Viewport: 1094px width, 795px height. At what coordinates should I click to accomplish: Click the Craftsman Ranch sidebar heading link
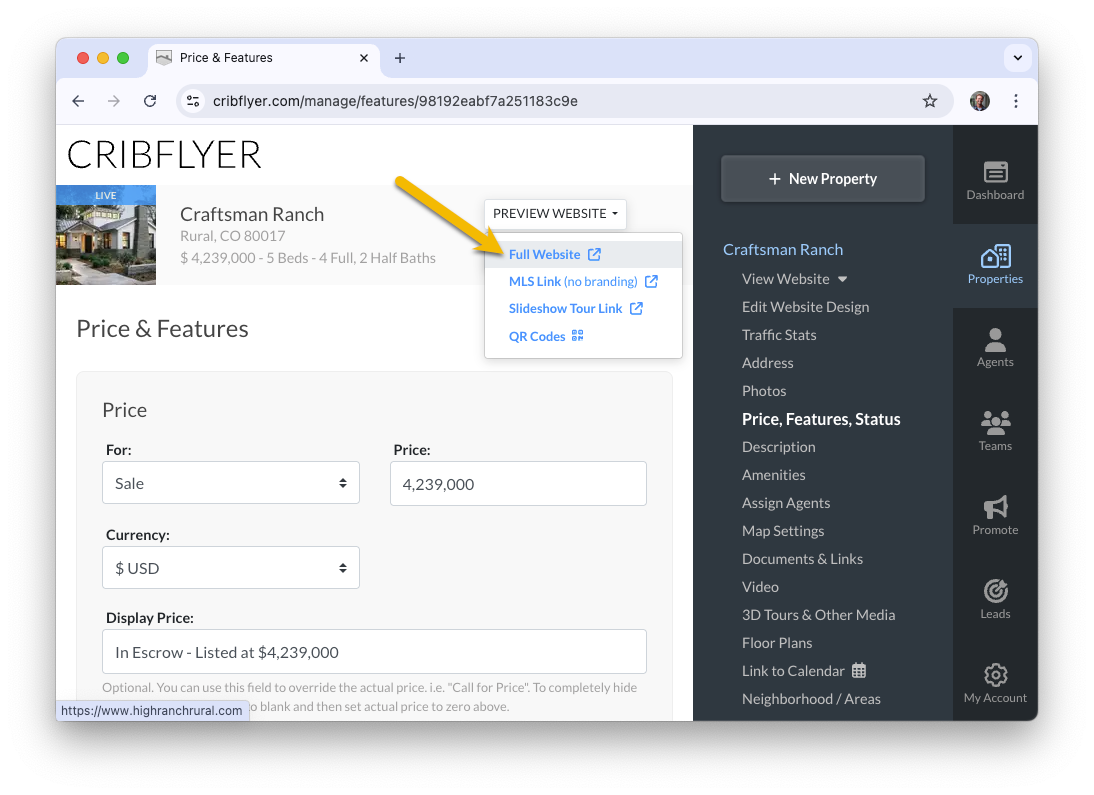tap(783, 250)
